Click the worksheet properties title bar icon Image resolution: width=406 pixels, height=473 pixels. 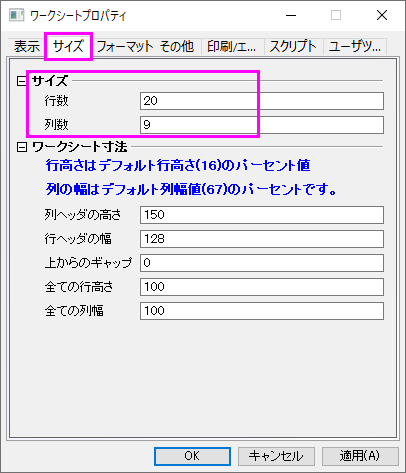(x=17, y=15)
